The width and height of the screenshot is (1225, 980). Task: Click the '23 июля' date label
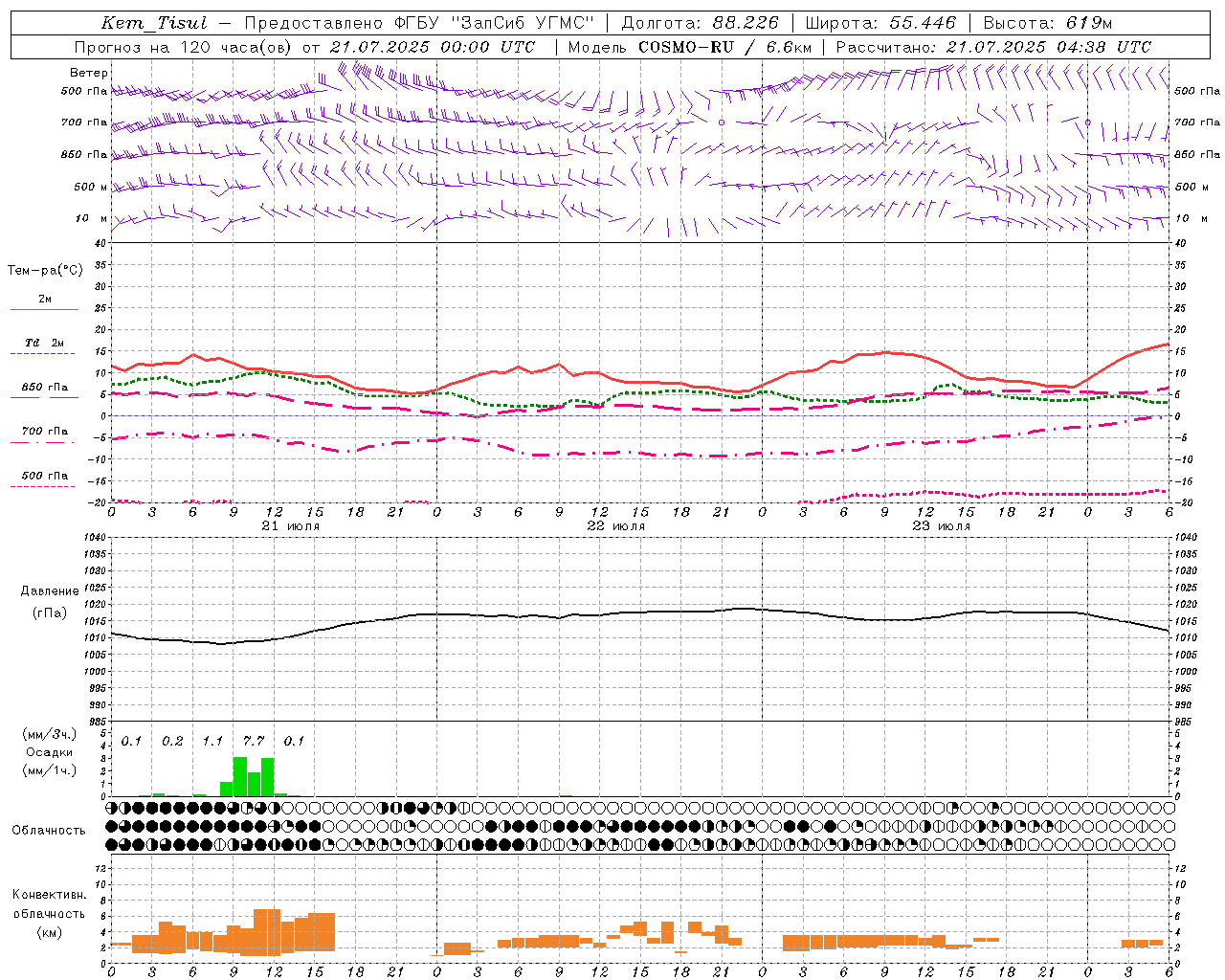click(942, 526)
